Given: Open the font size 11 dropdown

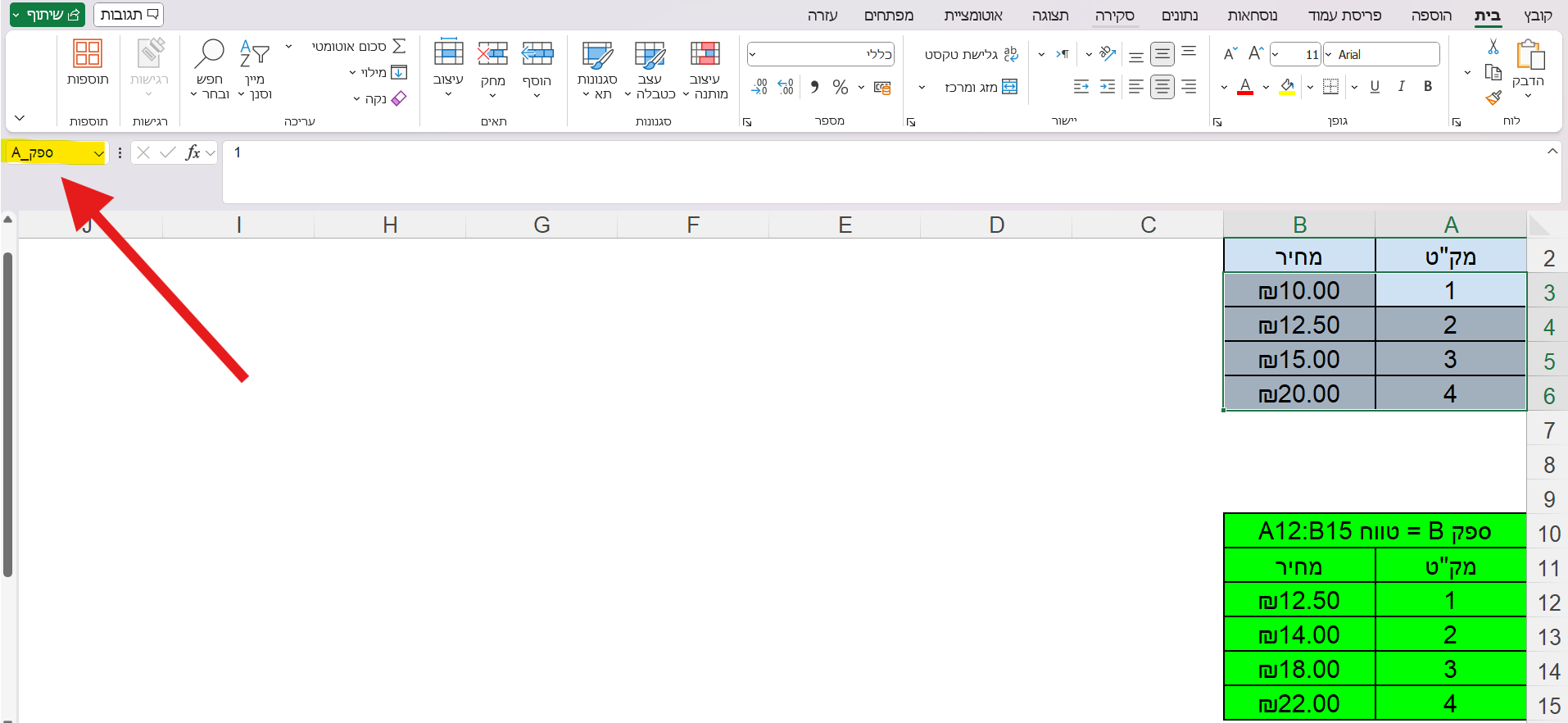Looking at the screenshot, I should (x=1276, y=54).
